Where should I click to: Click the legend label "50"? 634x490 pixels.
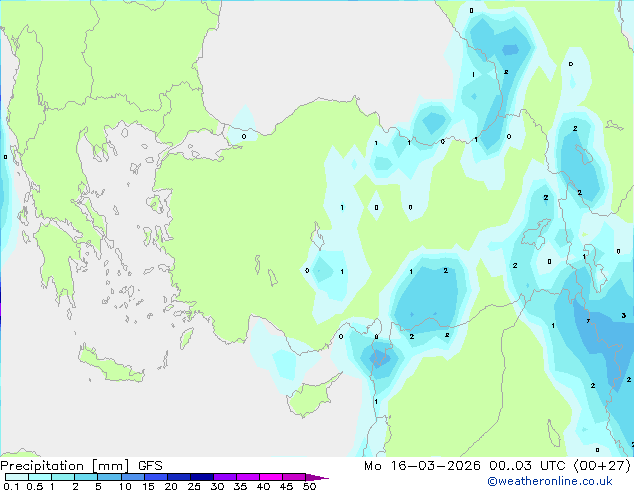[309, 486]
